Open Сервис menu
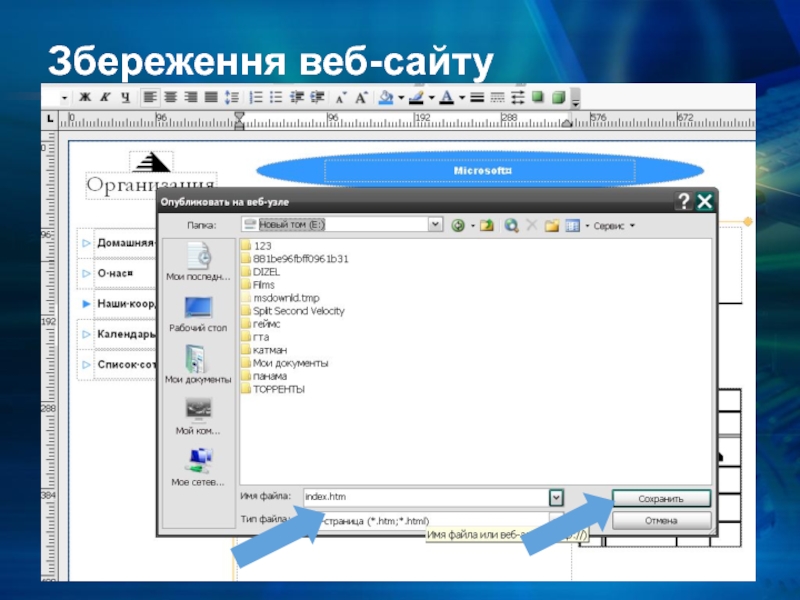800x600 pixels. [614, 226]
